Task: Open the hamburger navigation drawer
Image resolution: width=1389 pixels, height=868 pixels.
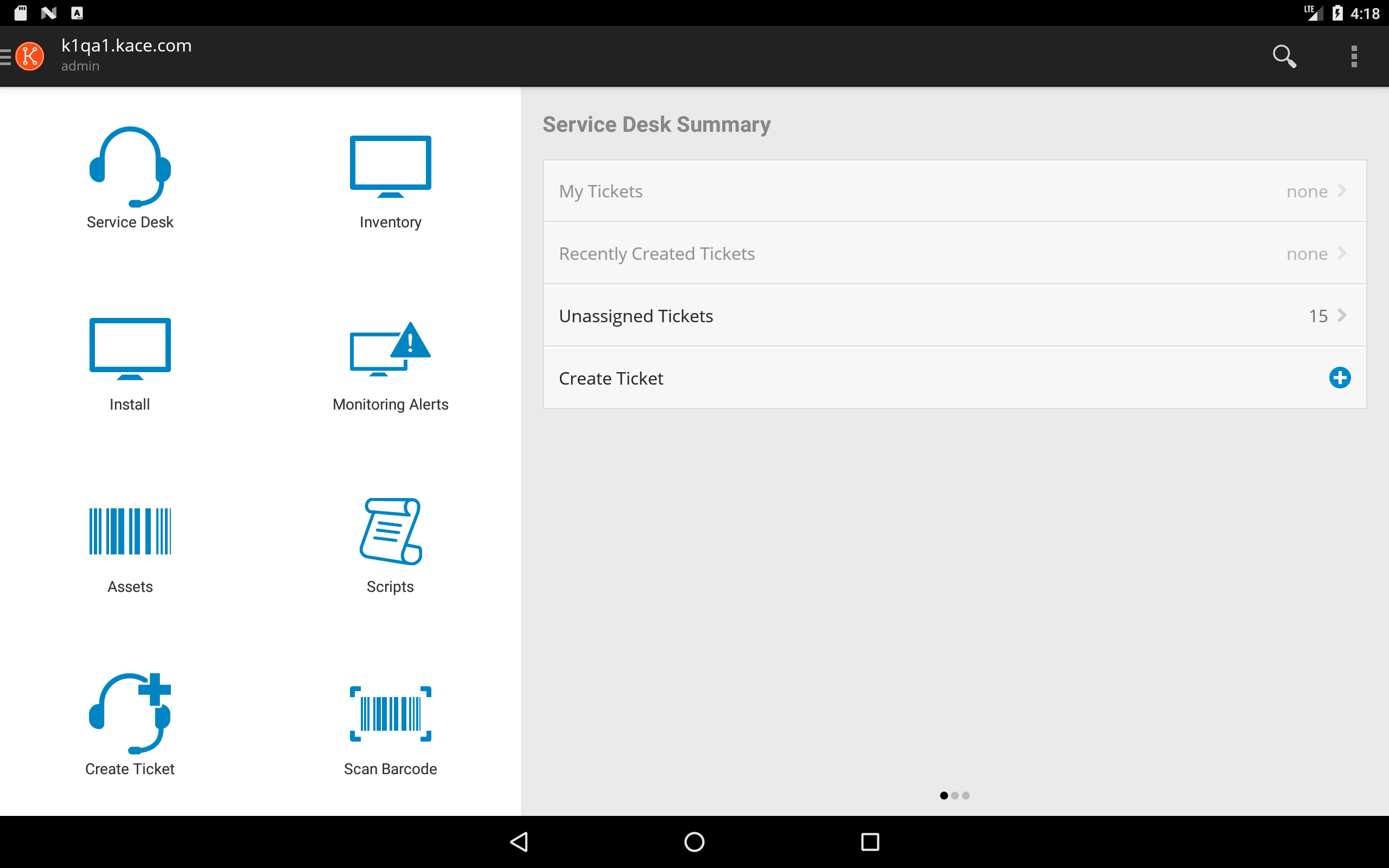Action: pos(6,56)
